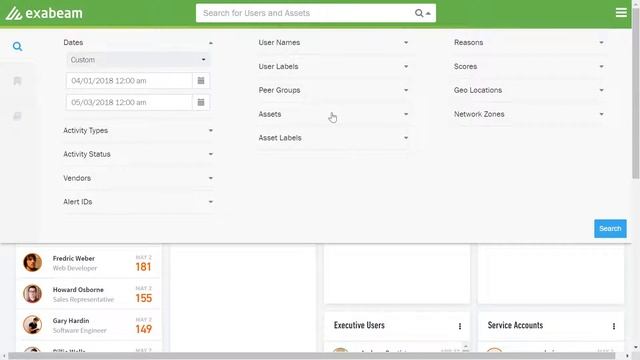The width and height of the screenshot is (640, 360).
Task: Click the blue Search button
Action: click(x=610, y=229)
